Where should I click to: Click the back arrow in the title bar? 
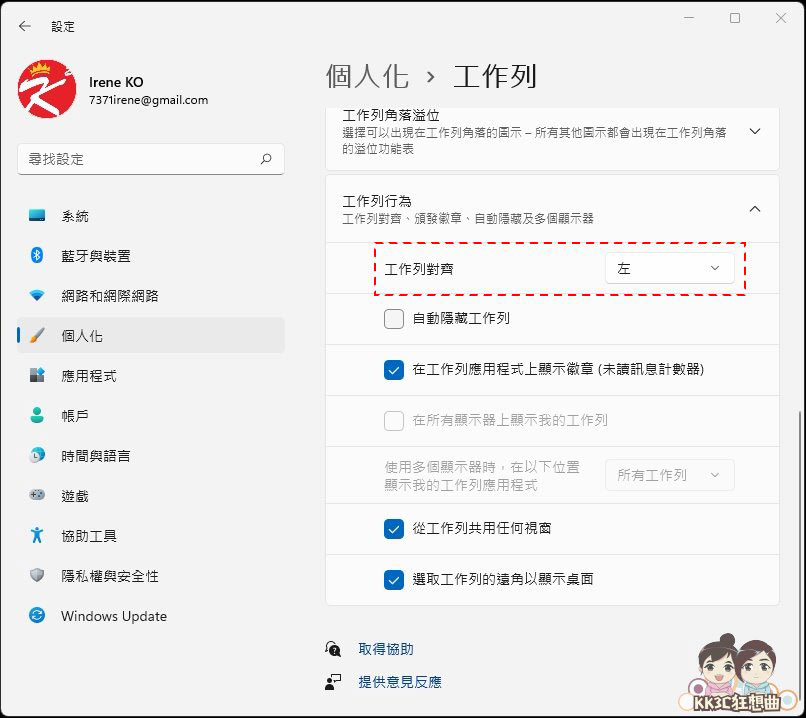click(25, 26)
